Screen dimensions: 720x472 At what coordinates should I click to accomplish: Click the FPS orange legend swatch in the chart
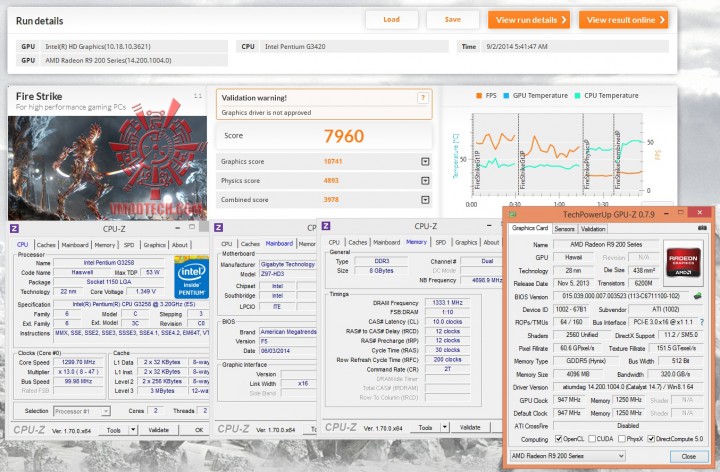tap(479, 96)
